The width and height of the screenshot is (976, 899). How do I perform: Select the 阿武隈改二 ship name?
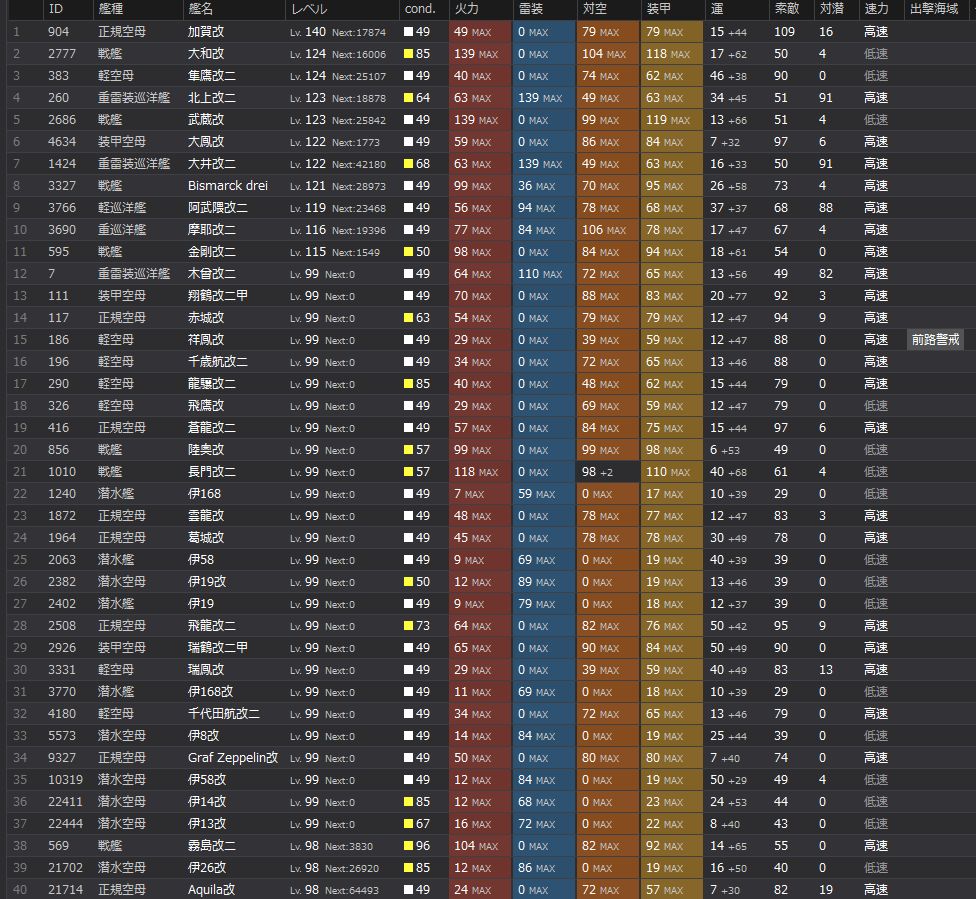(218, 208)
